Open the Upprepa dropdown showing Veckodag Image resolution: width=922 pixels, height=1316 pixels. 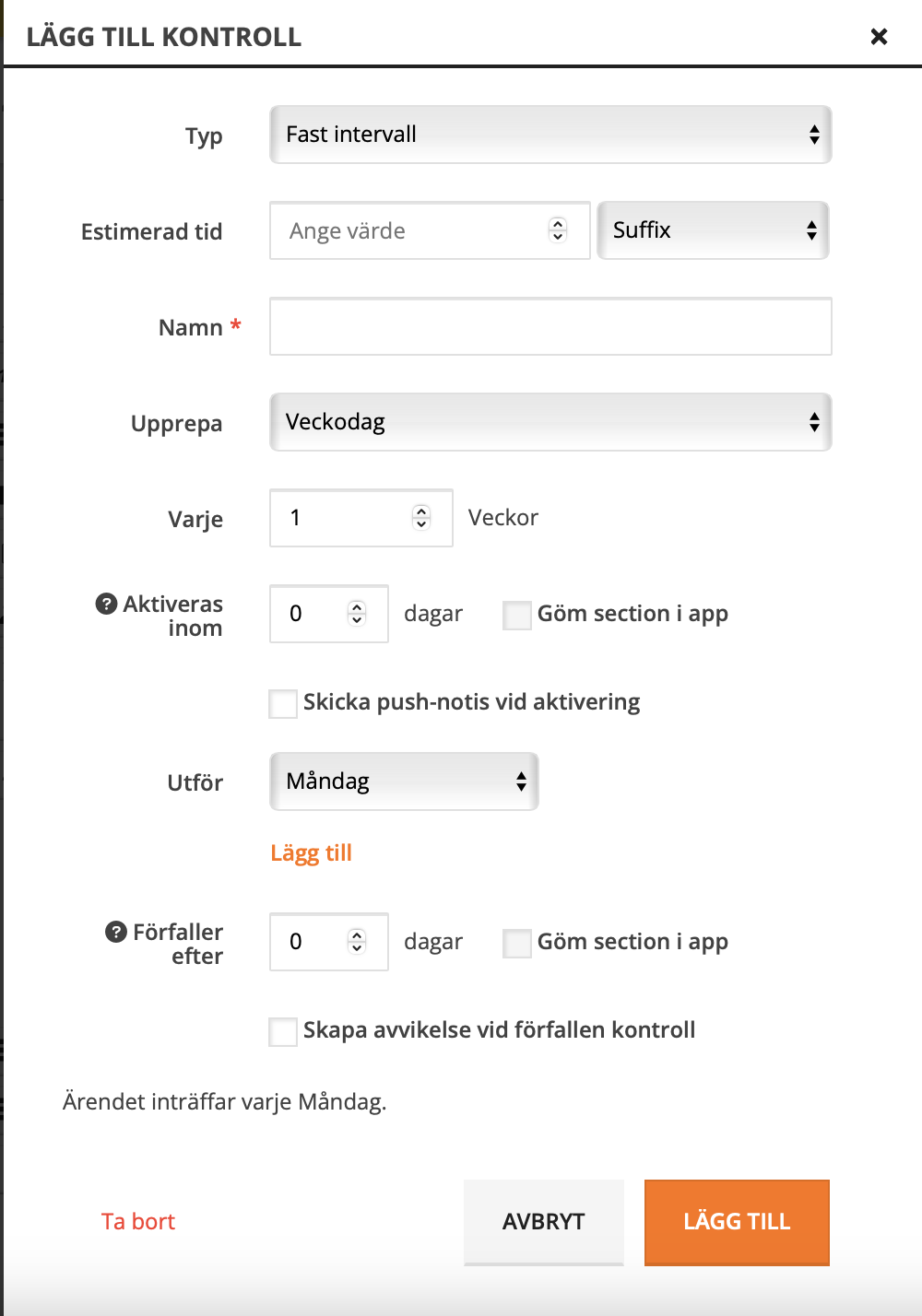pyautogui.click(x=550, y=422)
